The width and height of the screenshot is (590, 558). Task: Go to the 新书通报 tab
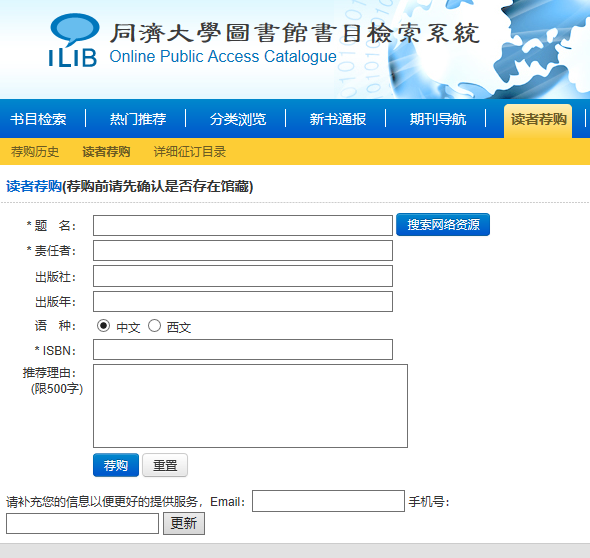click(x=338, y=119)
